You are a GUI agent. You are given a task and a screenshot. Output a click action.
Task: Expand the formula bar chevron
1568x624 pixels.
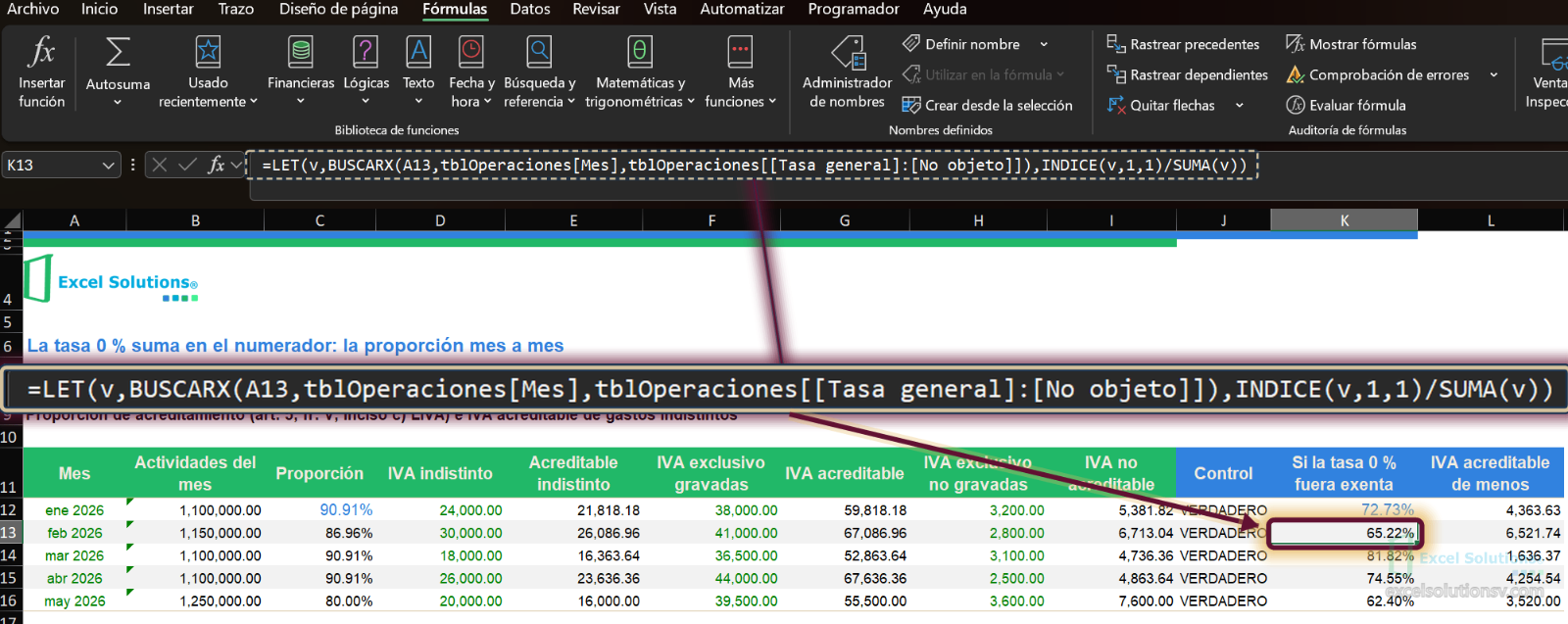[x=236, y=165]
